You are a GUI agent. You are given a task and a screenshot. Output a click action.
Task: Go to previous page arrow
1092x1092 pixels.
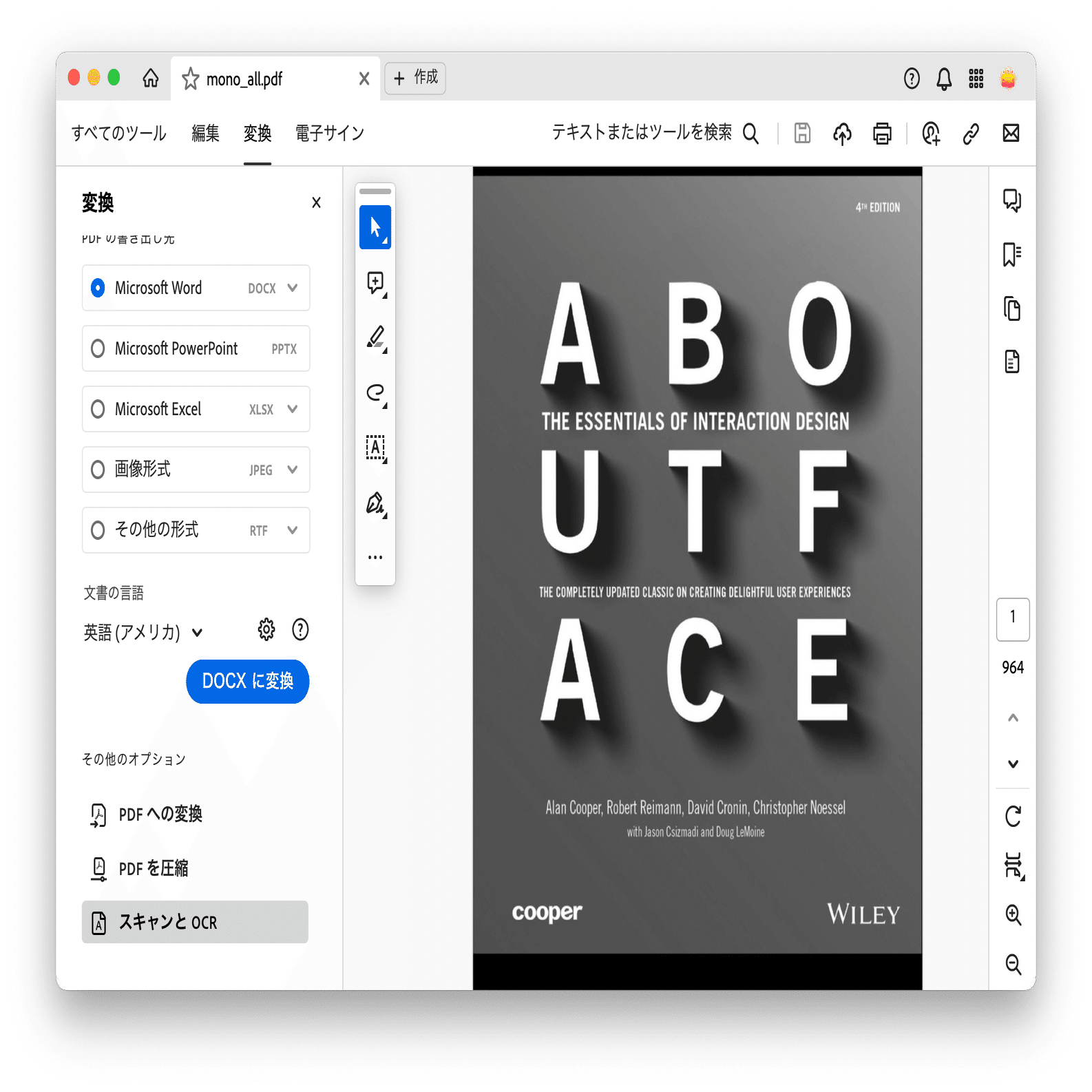[x=1013, y=718]
